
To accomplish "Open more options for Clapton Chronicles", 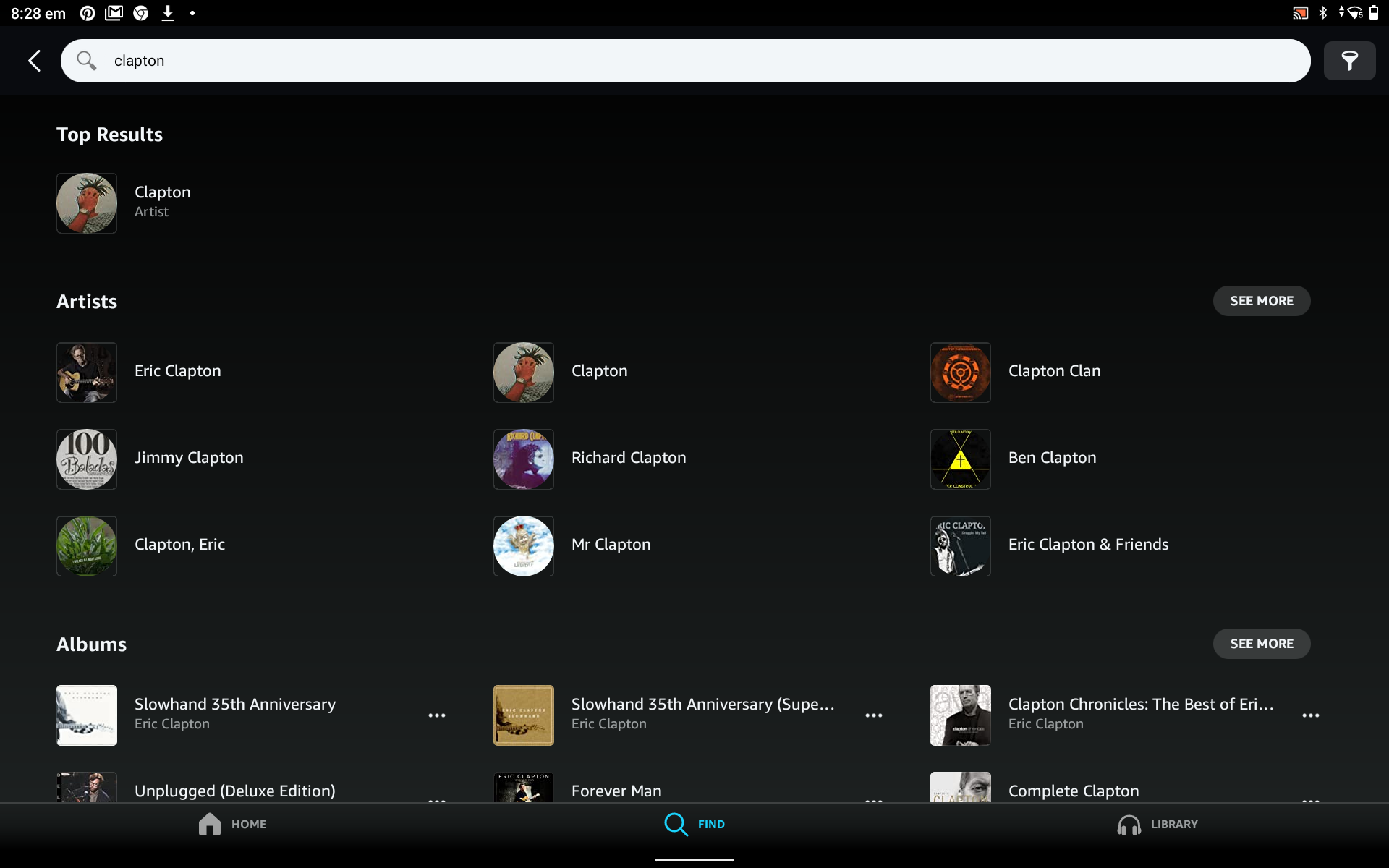I will point(1311,715).
